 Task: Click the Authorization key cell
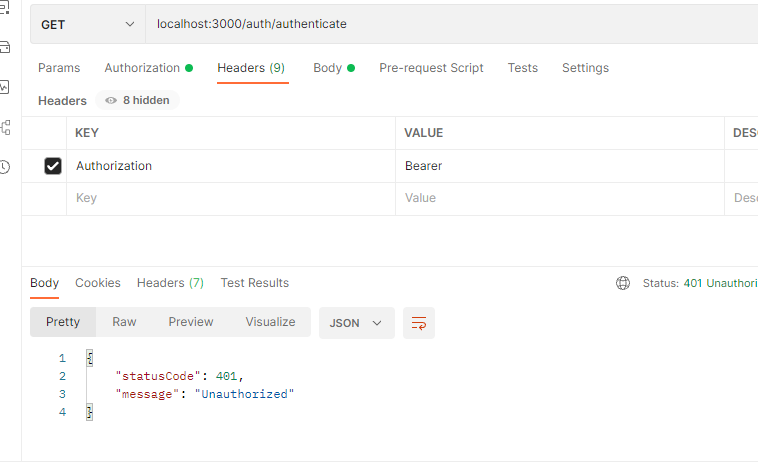tap(231, 166)
